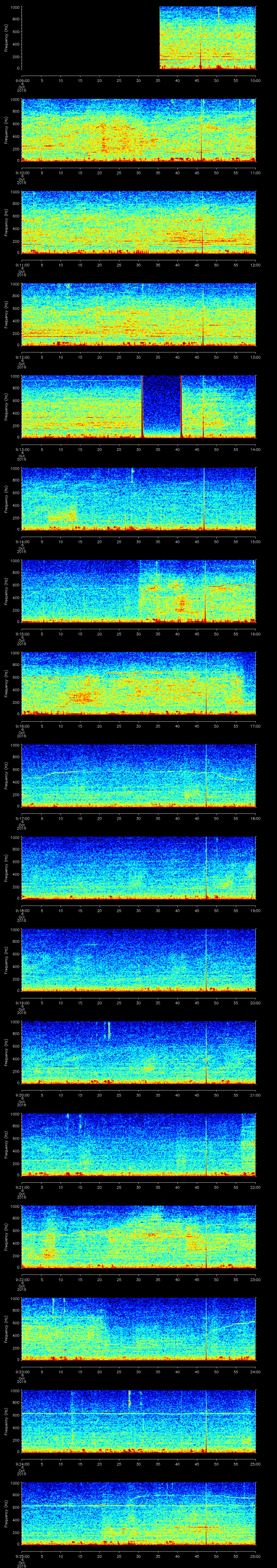This screenshot has width=277, height=1568.
Task: Click the spectrogram panel starting at 9:12:00
Action: 139,315
